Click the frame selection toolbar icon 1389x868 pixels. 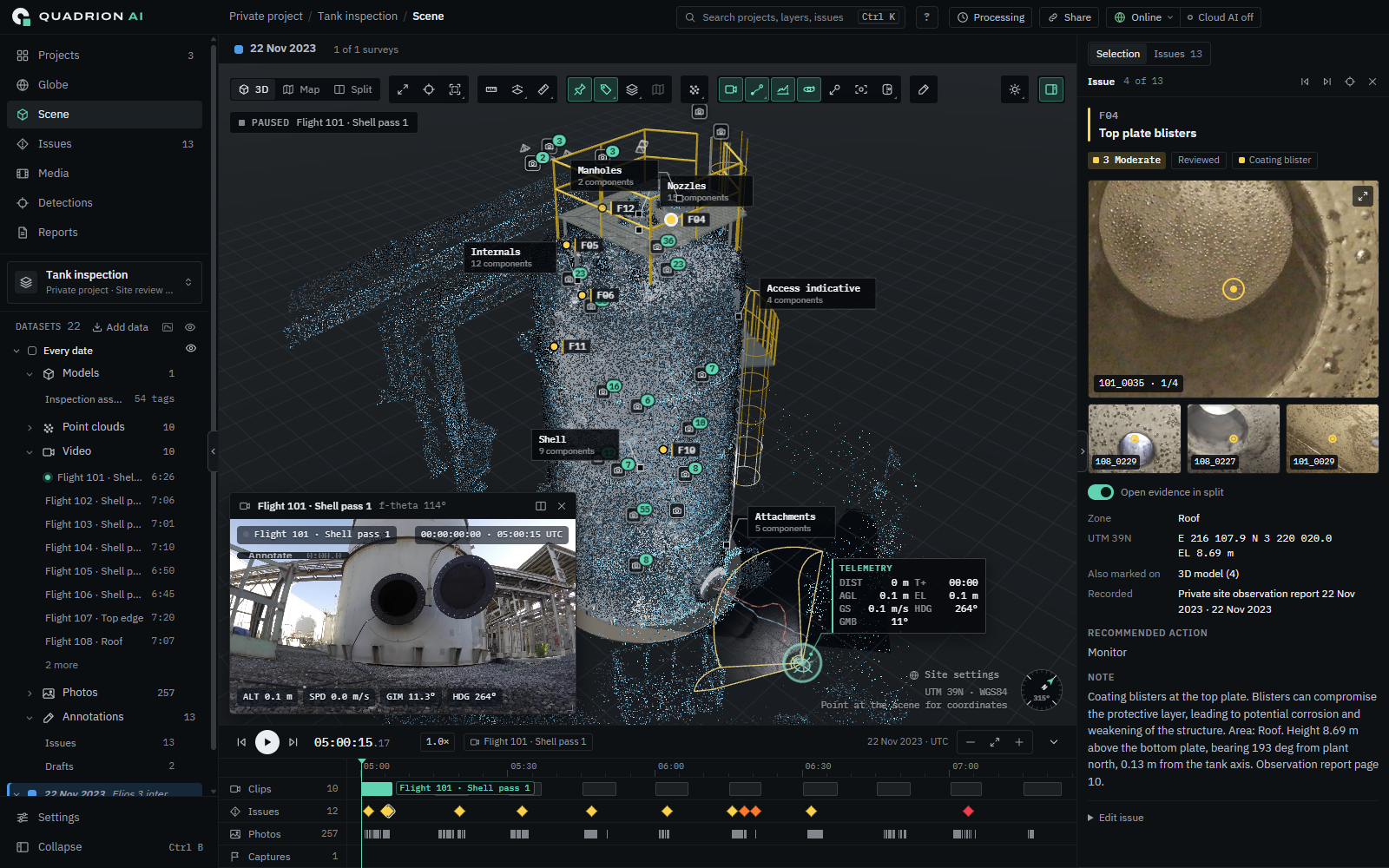[455, 89]
